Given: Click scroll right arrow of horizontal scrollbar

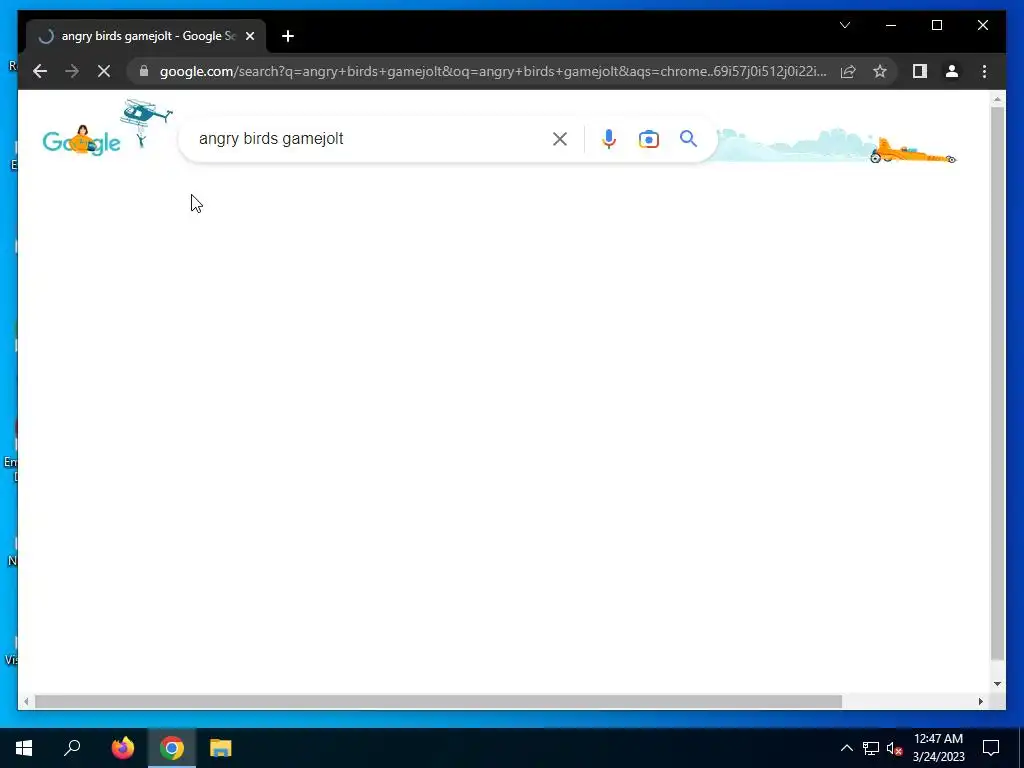Looking at the screenshot, I should coord(980,701).
